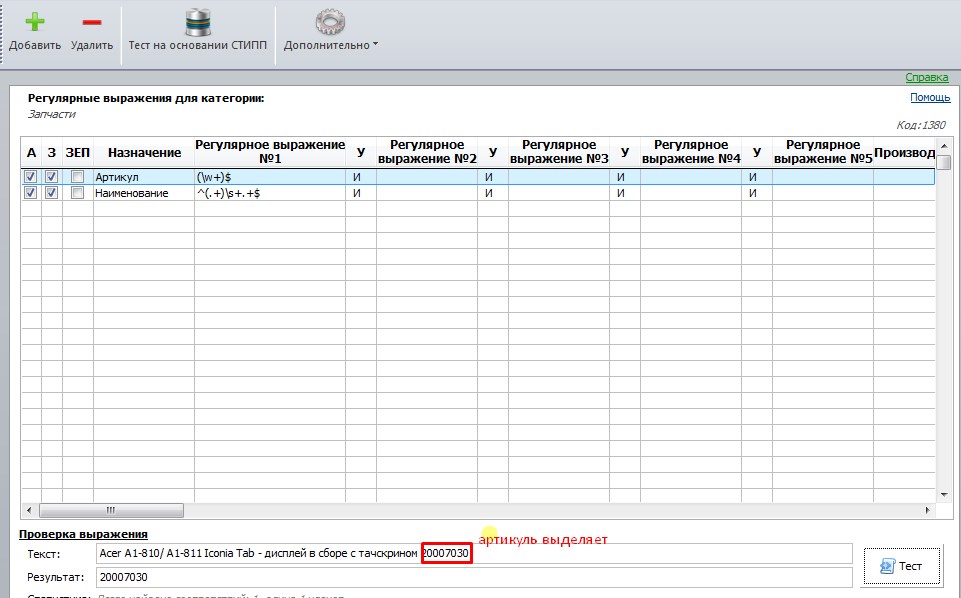Select the Наименование cell
Viewport: 961px width, 598px height.
(143, 193)
